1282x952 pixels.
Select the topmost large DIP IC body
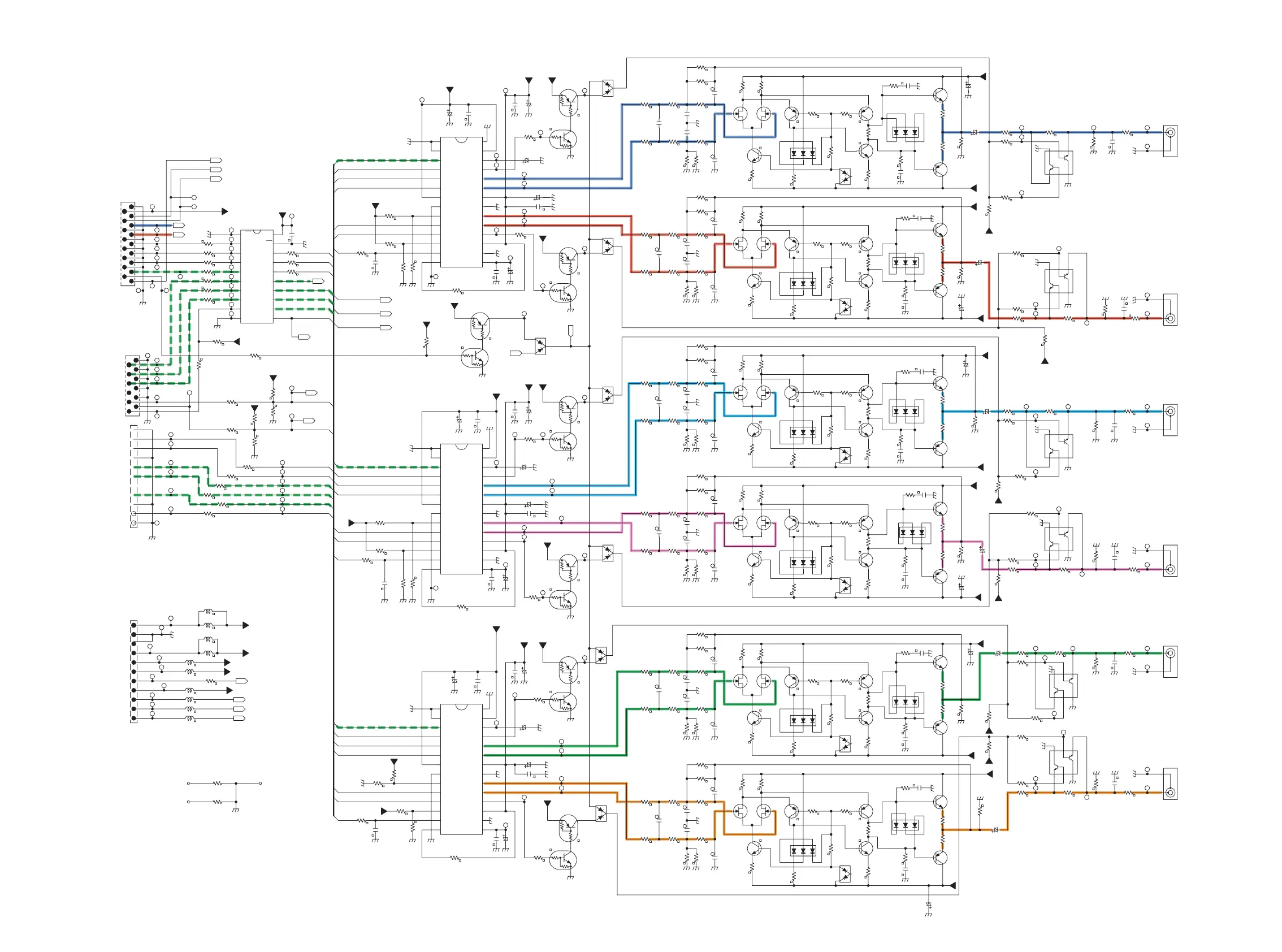[x=461, y=202]
